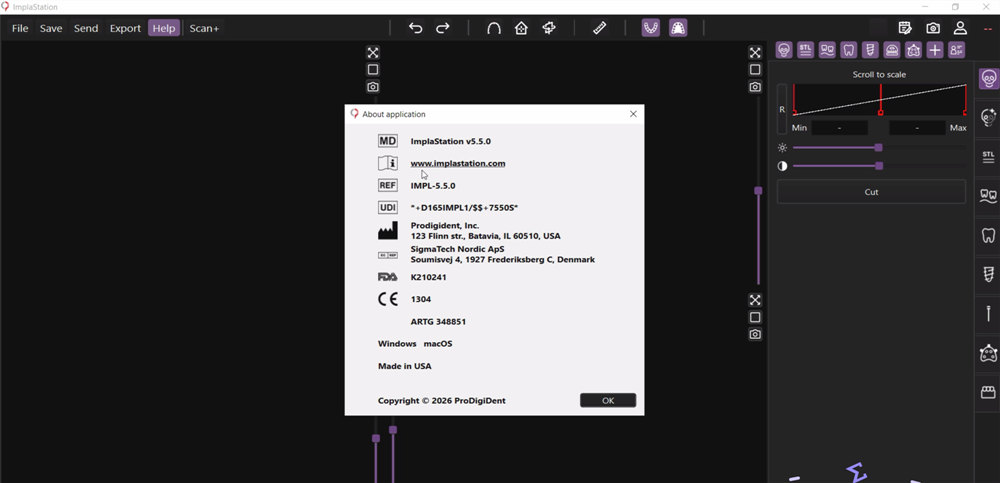Click the Scan+ menu item
The width and height of the screenshot is (1000, 483).
pos(204,28)
